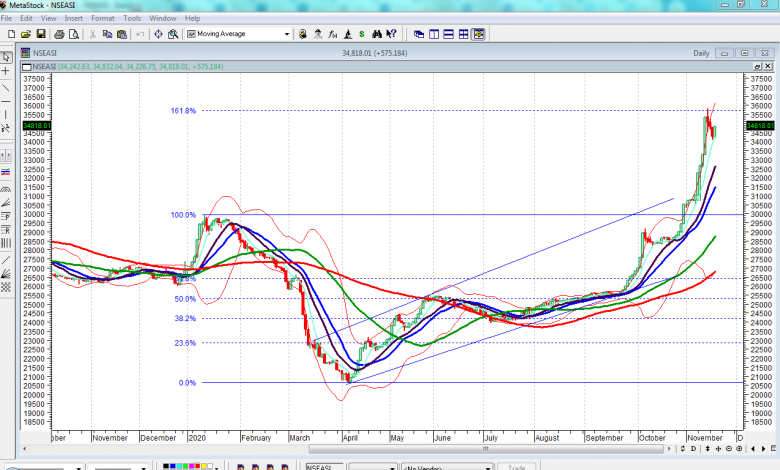Select the Fibonacci arcs tool

pyautogui.click(x=6, y=188)
